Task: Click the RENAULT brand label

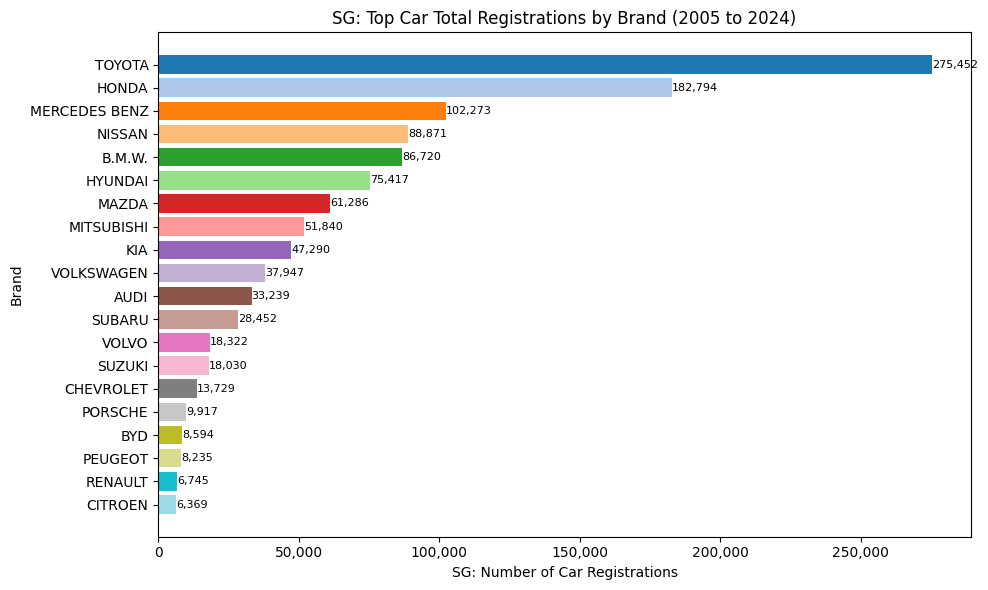Action: [x=117, y=482]
